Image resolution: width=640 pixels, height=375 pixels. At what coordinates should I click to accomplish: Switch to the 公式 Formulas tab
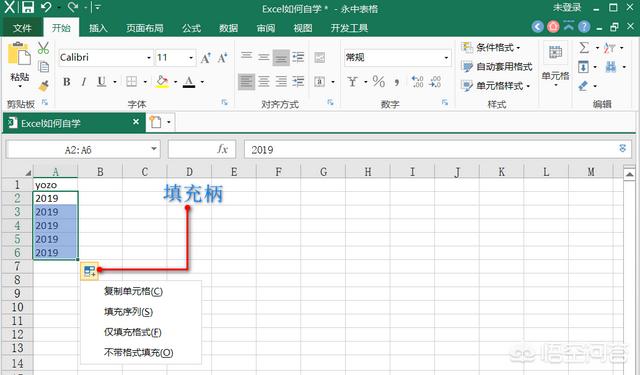[x=191, y=28]
